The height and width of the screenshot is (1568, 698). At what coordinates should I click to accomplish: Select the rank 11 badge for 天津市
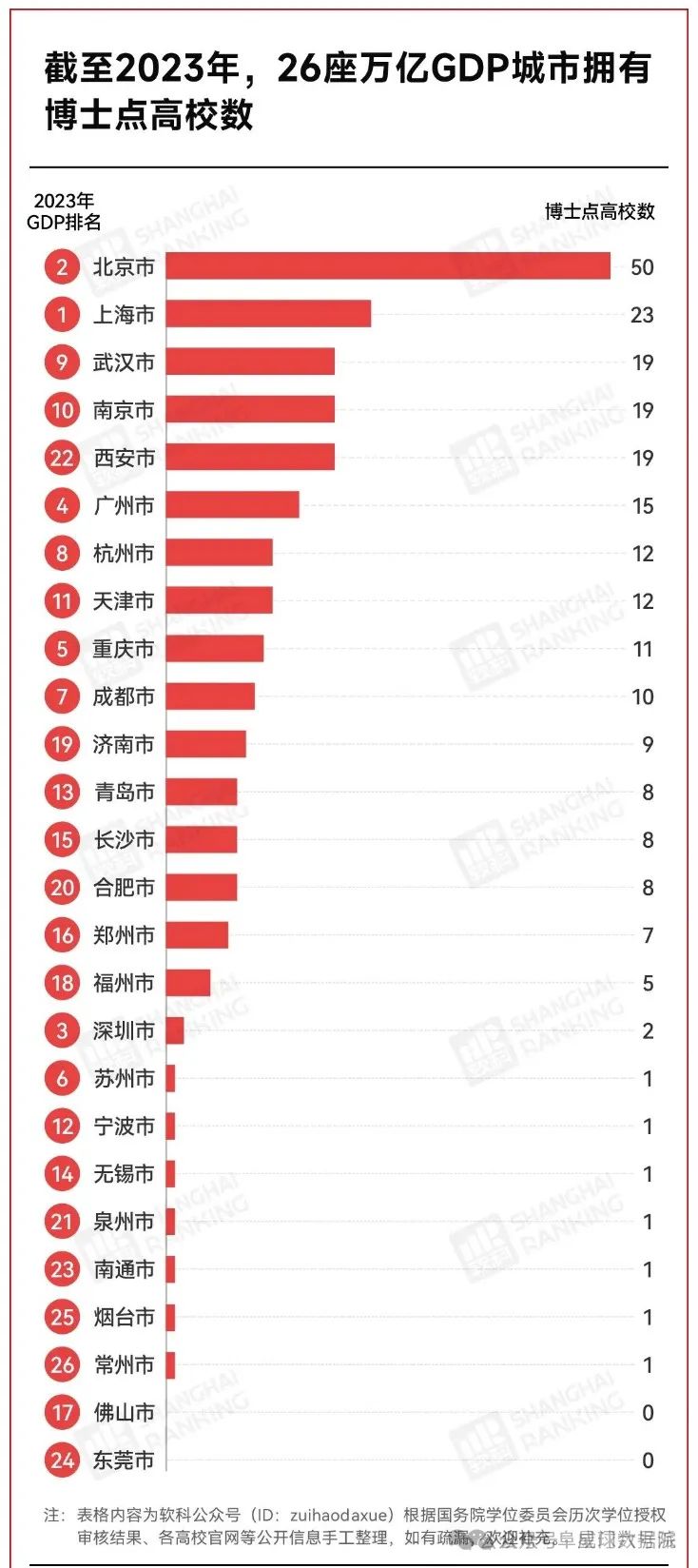(x=62, y=600)
